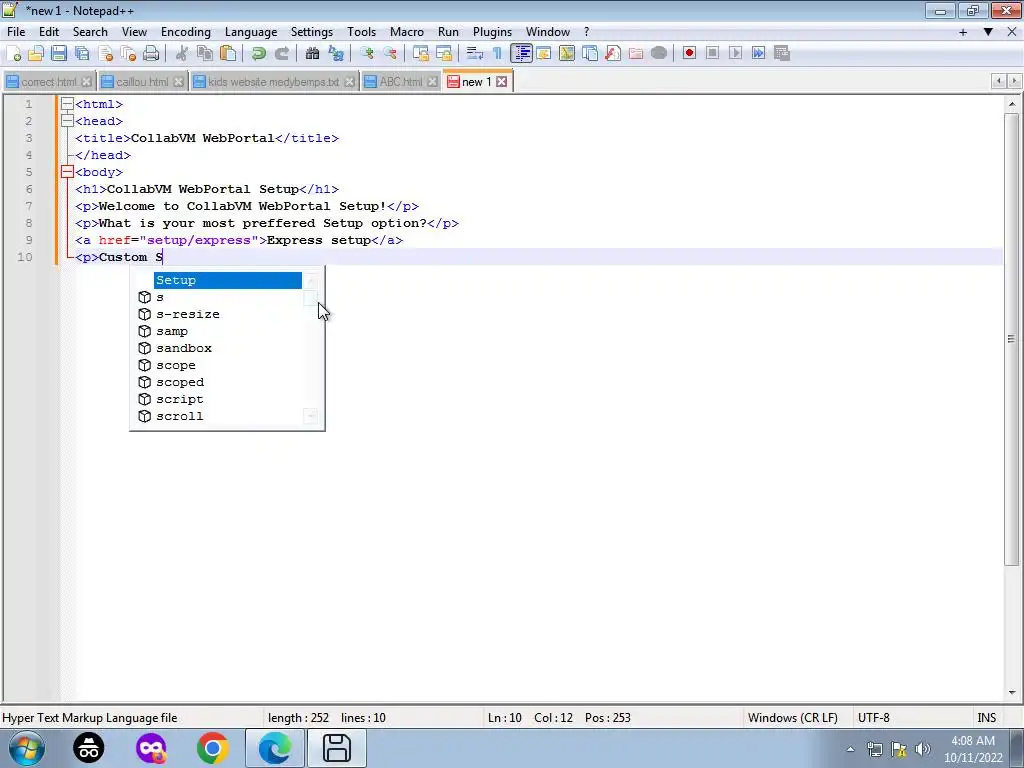Click the Redo arrow icon
Screen dimensions: 1024x768
[281, 54]
